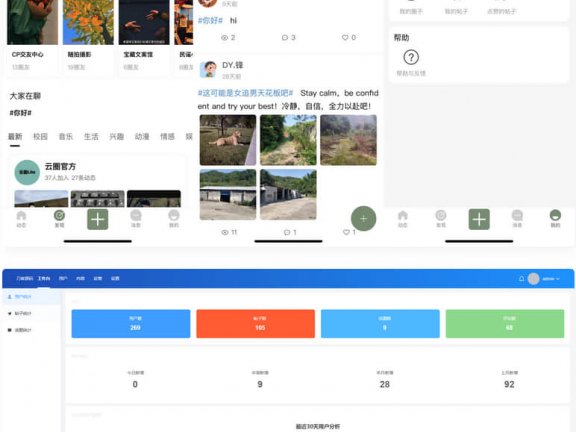
Task: Switch to the 最新 tab
Action: click(15, 137)
